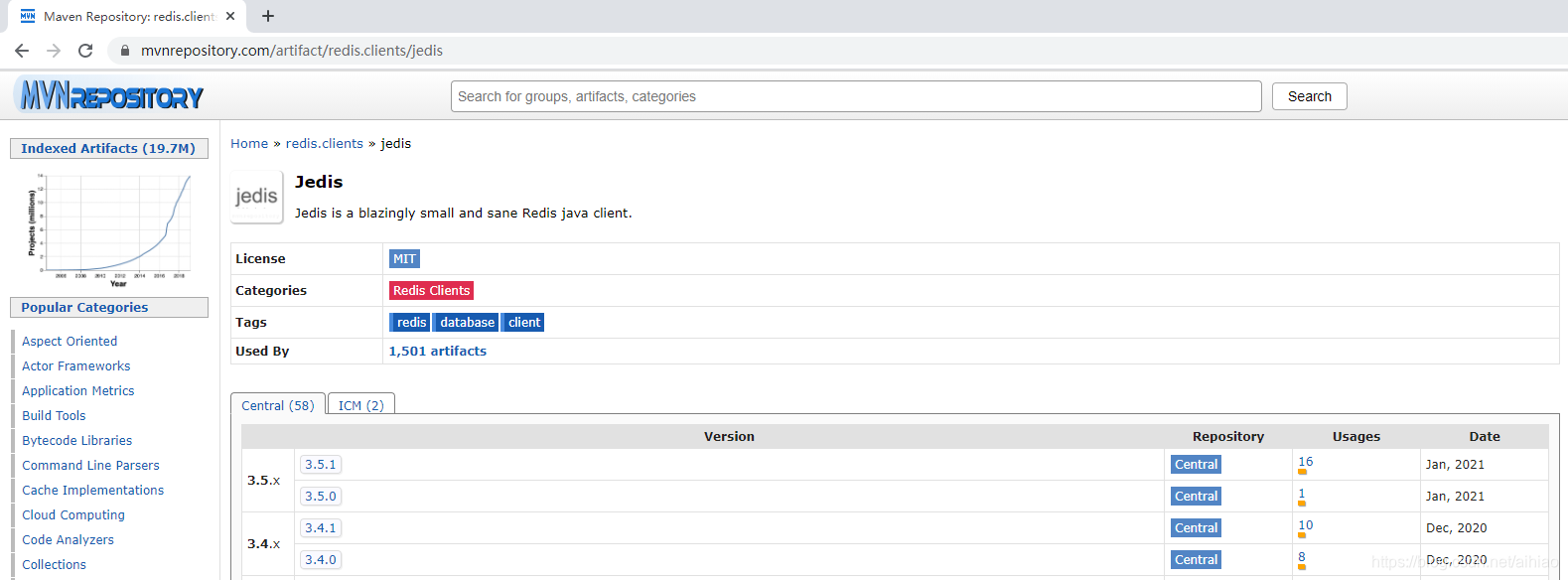The height and width of the screenshot is (580, 1568).
Task: Open version 3.4.0
Action: [x=321, y=560]
